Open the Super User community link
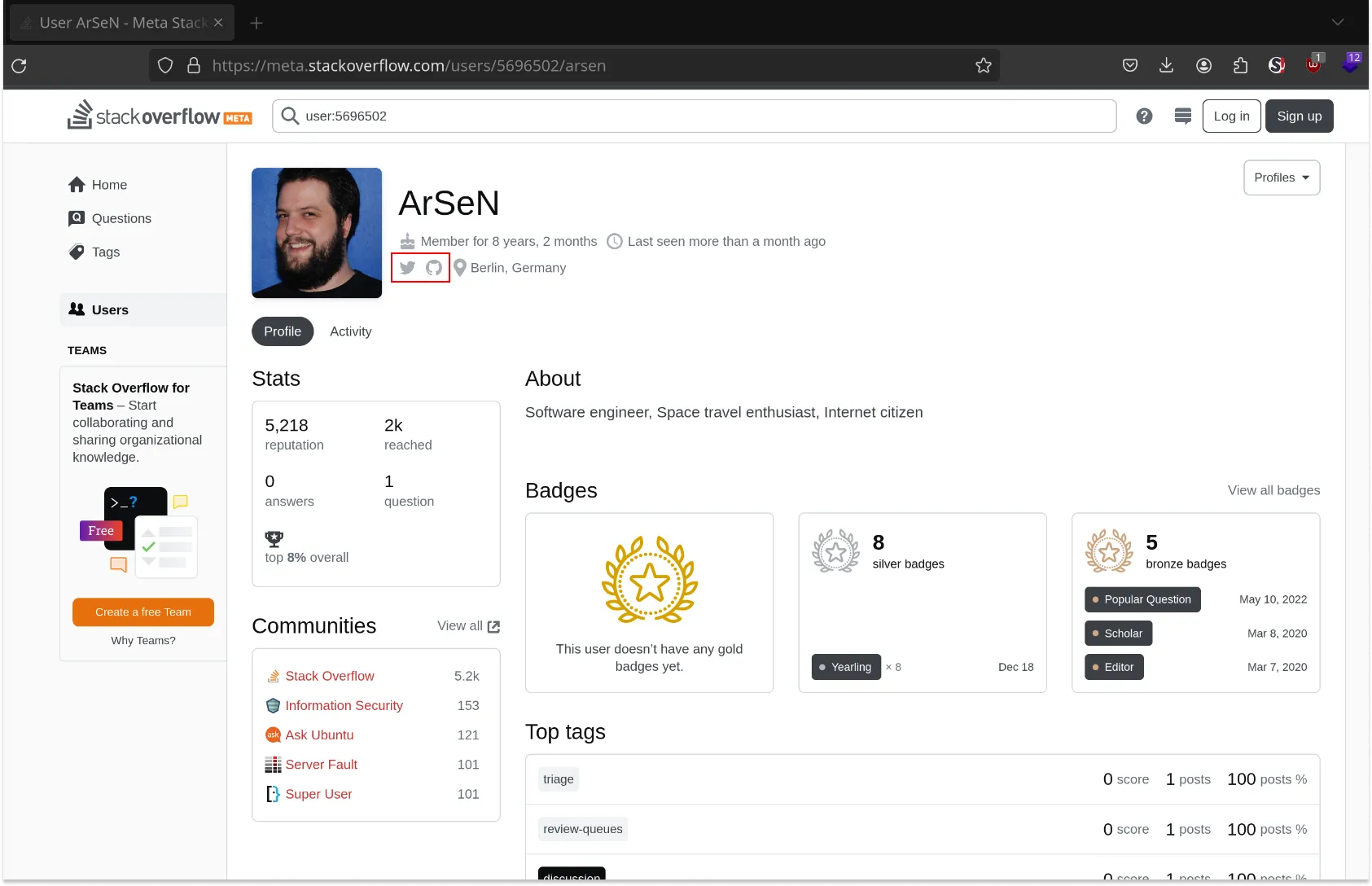 tap(318, 794)
